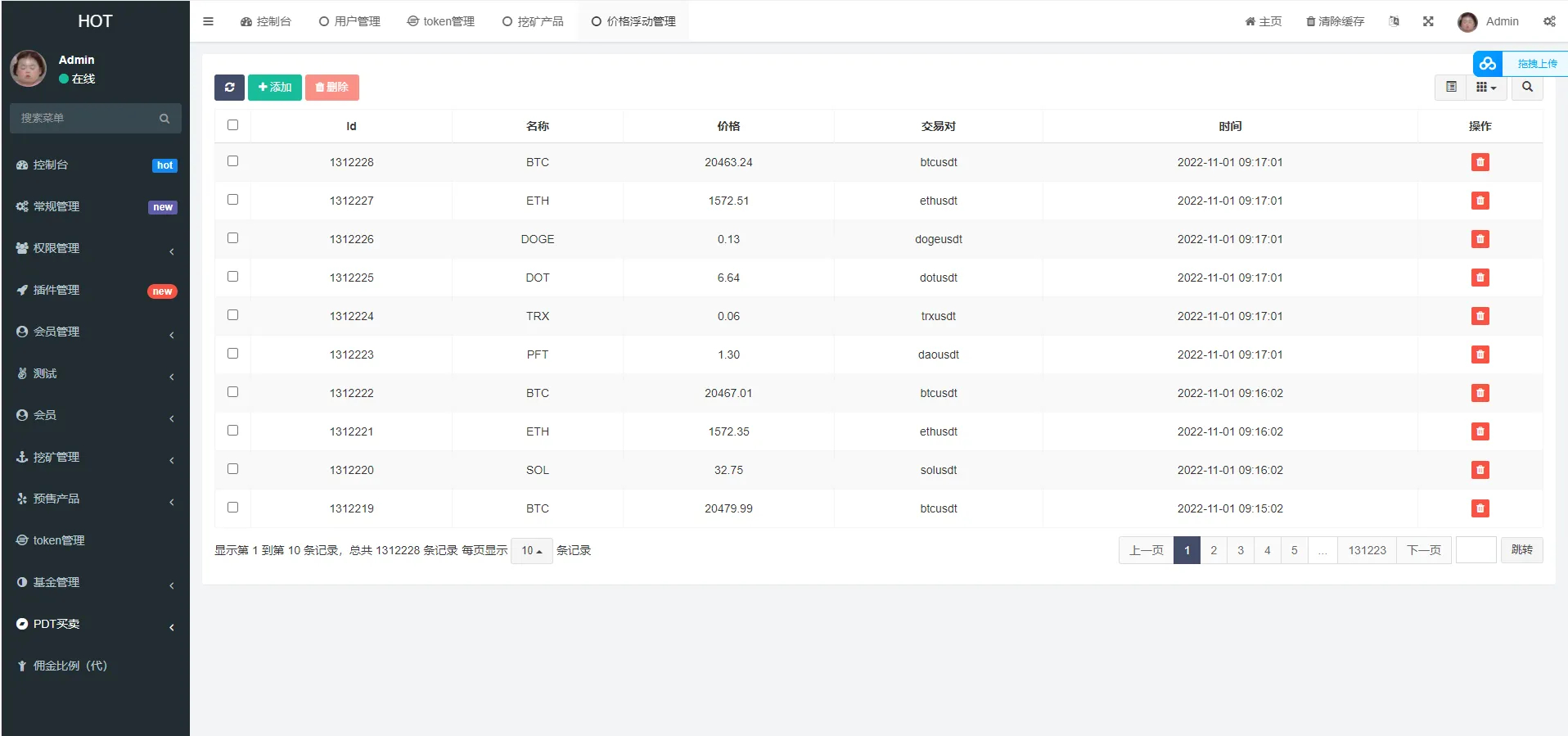Click the page number jump input field
The height and width of the screenshot is (736, 1568).
click(x=1476, y=550)
